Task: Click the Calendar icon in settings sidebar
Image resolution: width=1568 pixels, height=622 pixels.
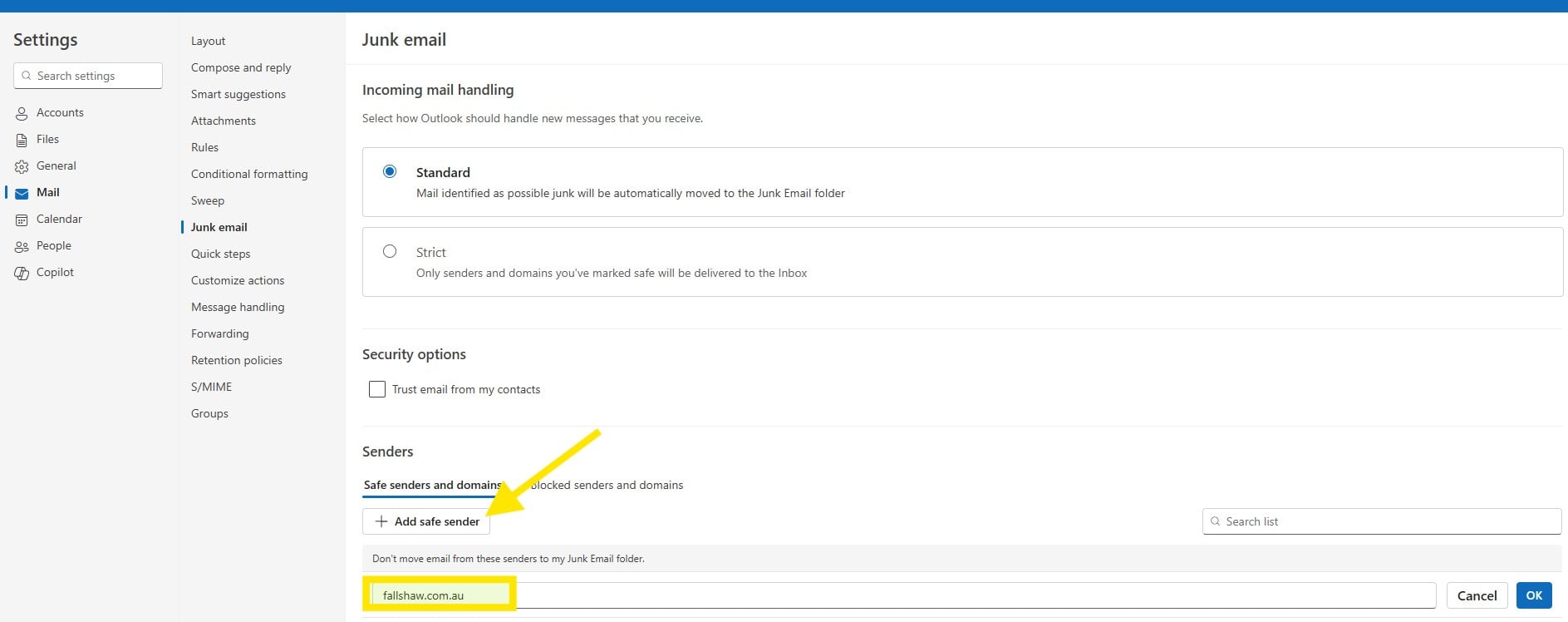Action: pos(22,220)
